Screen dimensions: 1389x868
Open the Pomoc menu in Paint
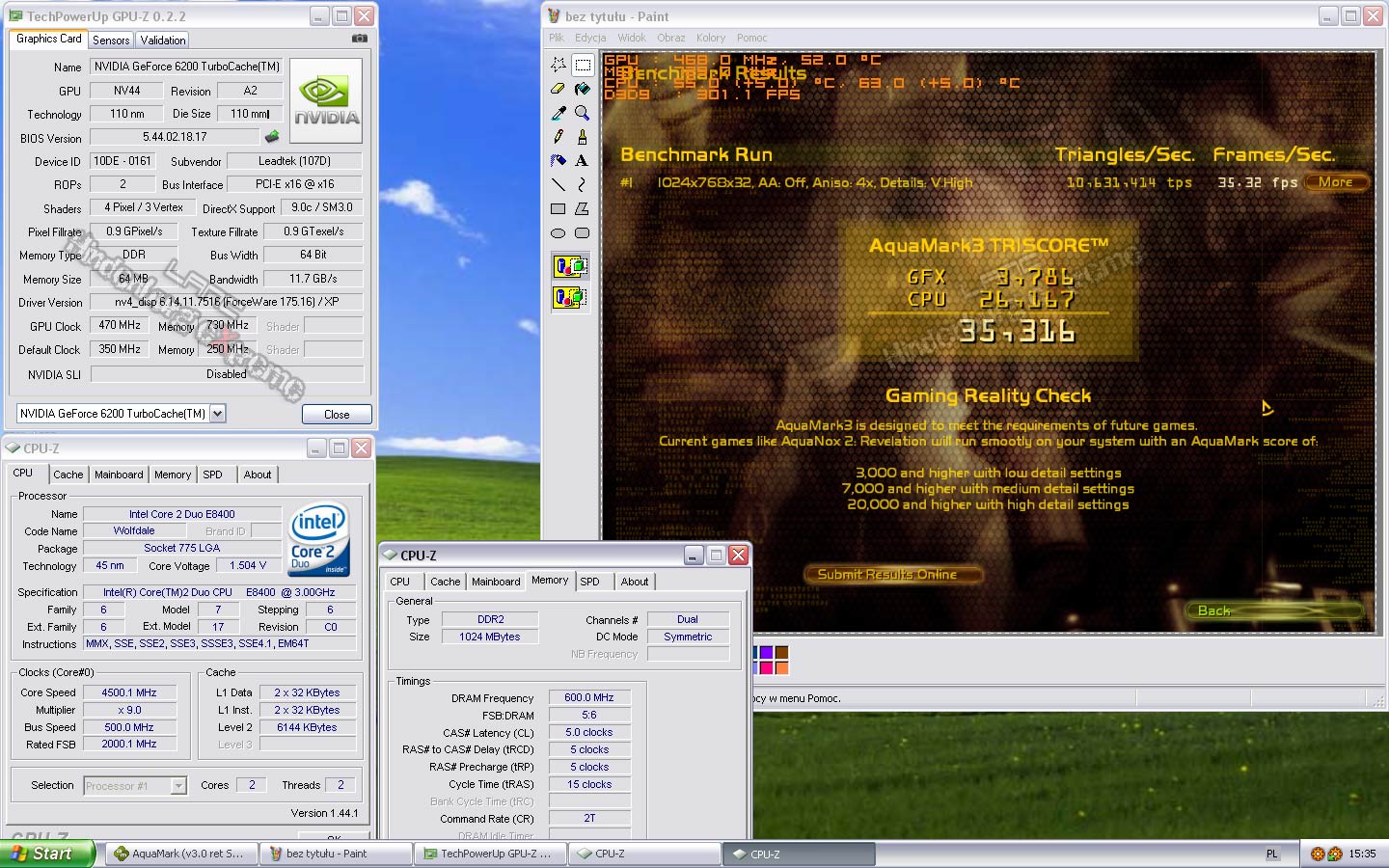[x=752, y=38]
